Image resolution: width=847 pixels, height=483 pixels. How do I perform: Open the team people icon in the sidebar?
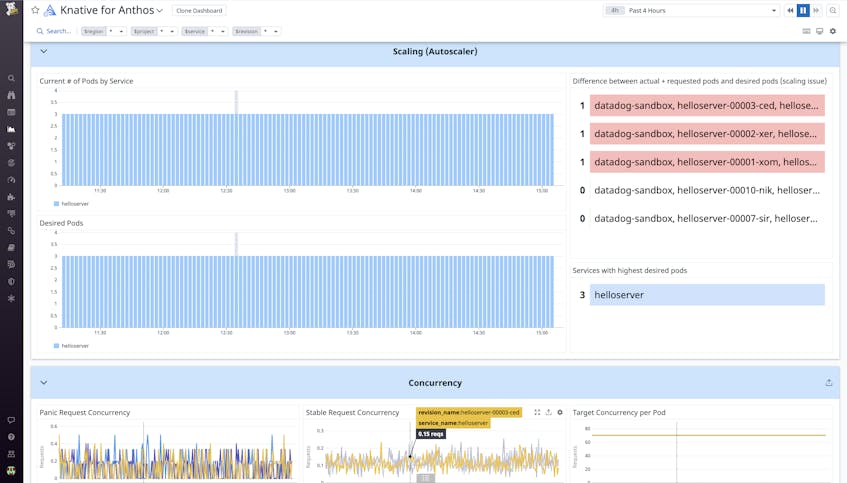[x=11, y=454]
